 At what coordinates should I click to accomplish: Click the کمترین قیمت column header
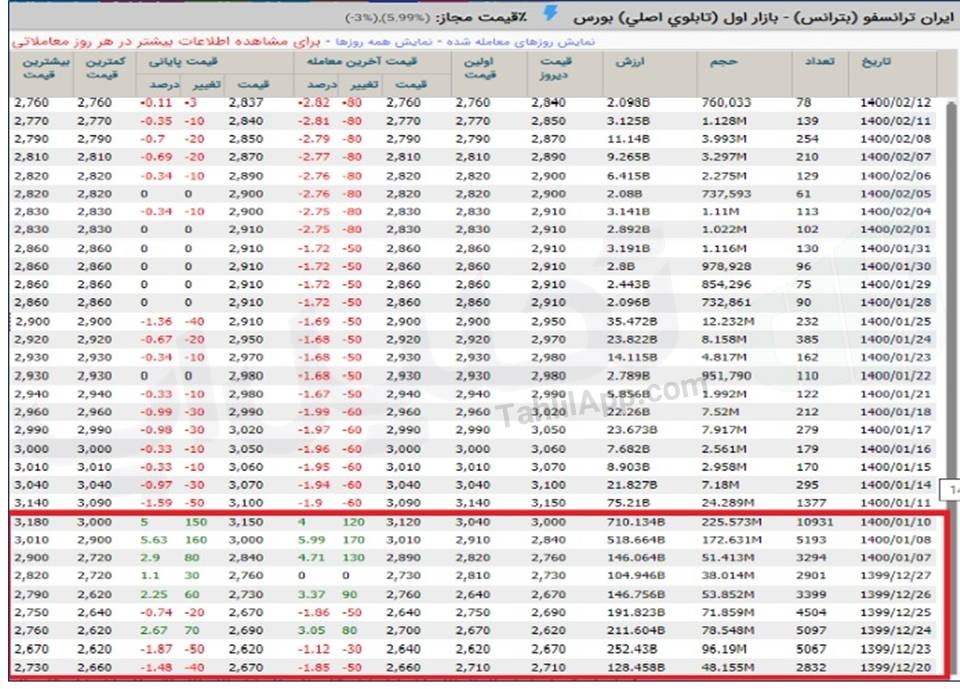104,68
